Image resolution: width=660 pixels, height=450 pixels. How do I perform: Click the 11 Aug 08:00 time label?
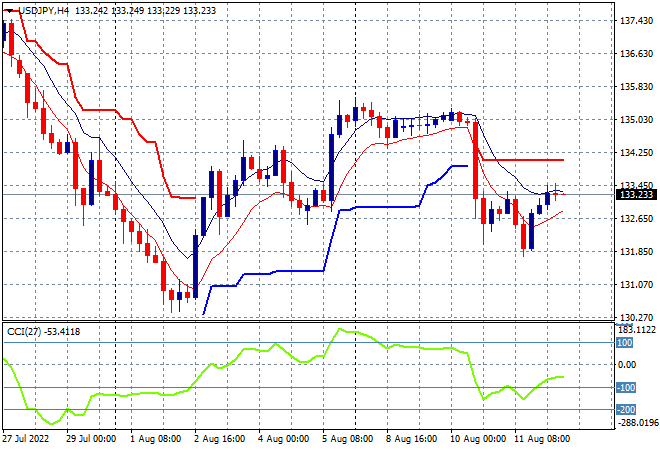[542, 439]
